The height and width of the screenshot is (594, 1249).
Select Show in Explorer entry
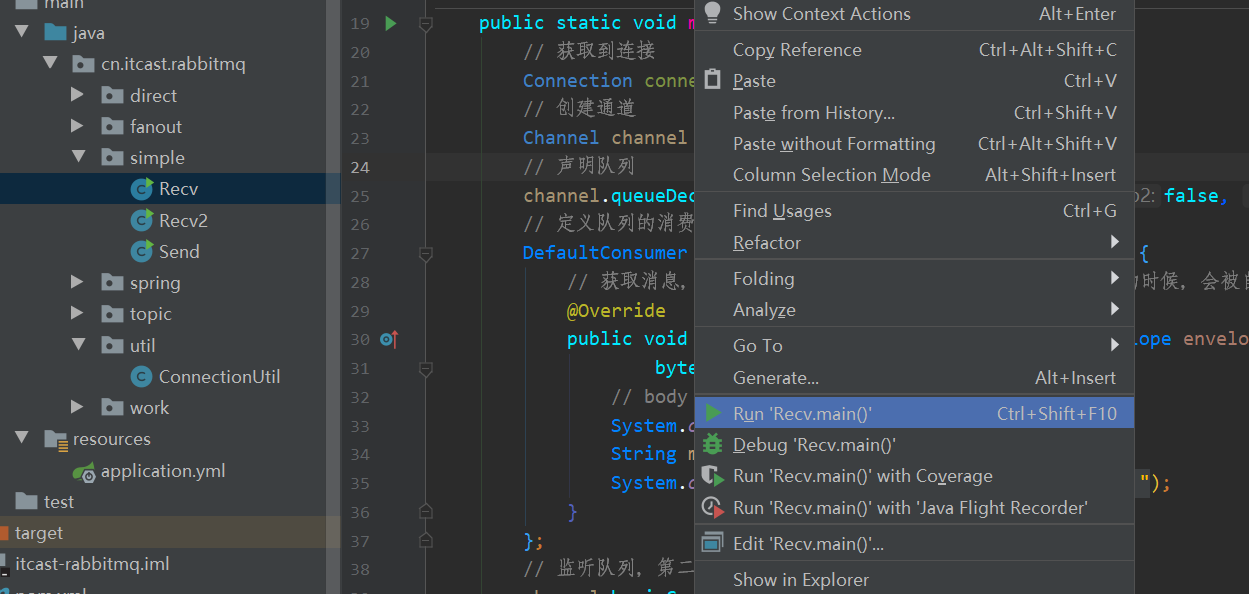click(914, 580)
